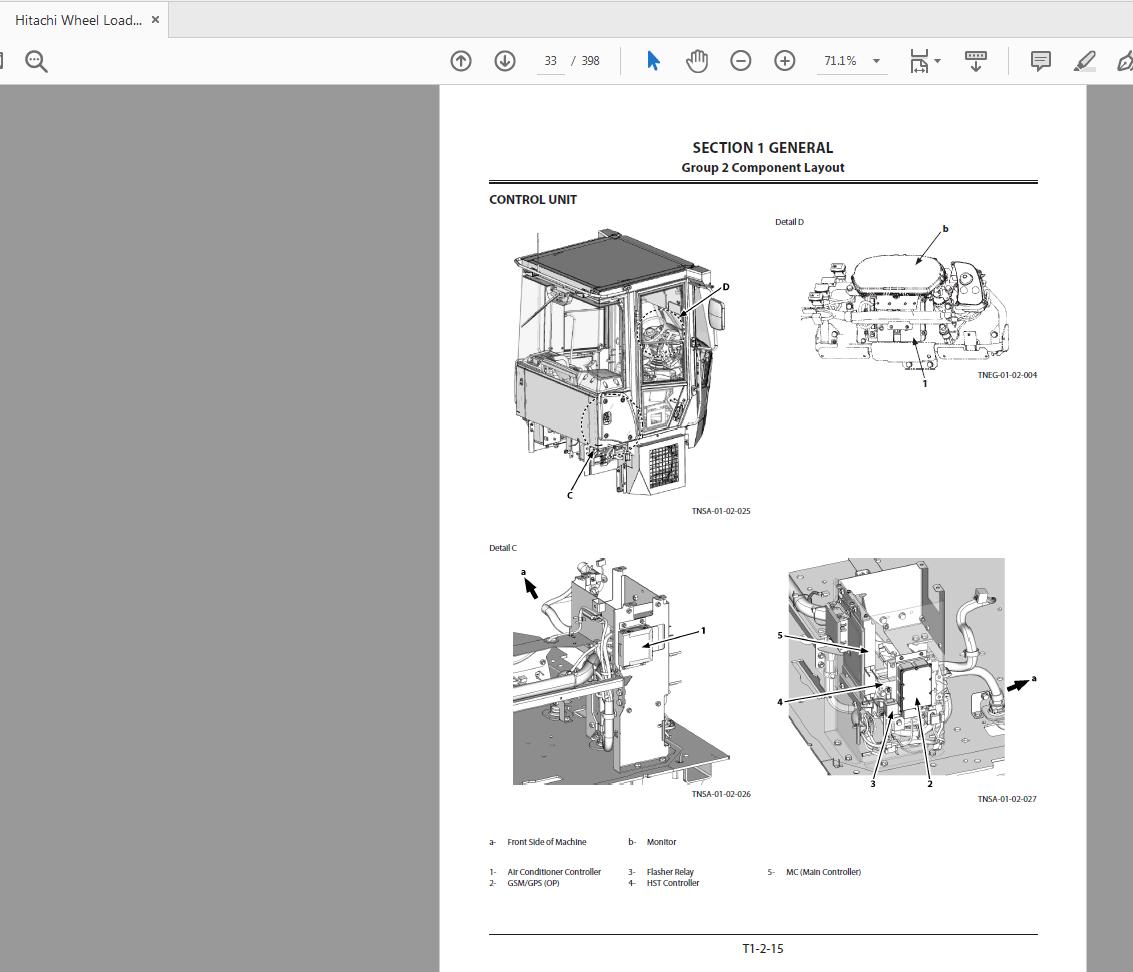Click the 71.1% zoom level box
Viewport: 1133px width, 972px height.
coord(843,61)
